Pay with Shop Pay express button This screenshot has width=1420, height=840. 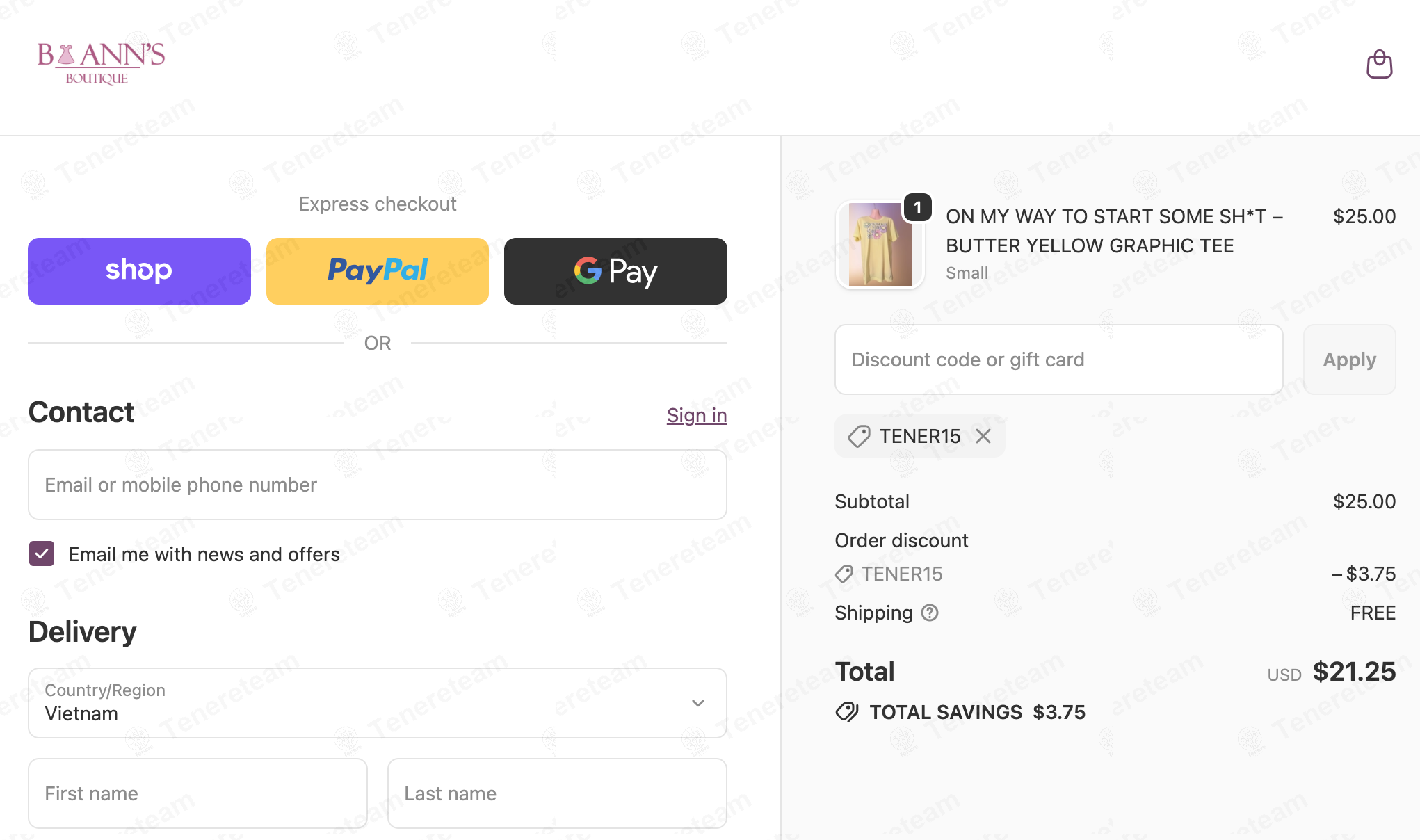[x=139, y=271]
